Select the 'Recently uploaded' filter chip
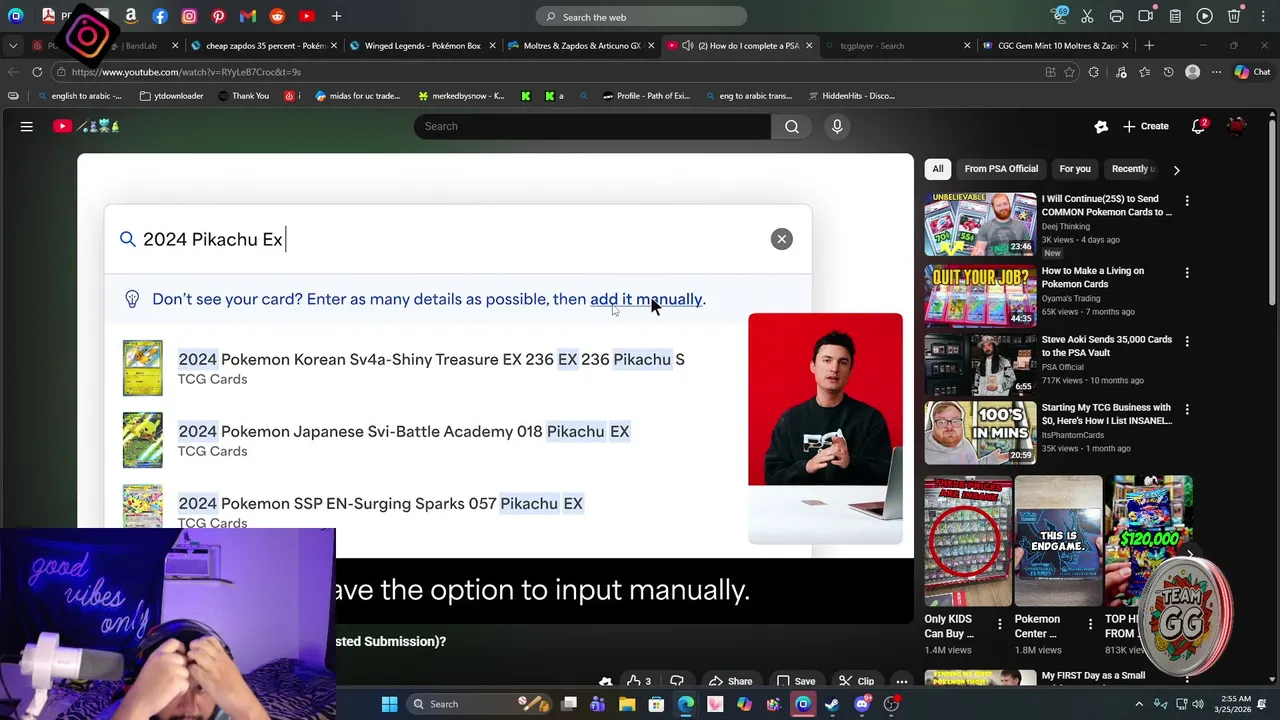 click(1132, 169)
